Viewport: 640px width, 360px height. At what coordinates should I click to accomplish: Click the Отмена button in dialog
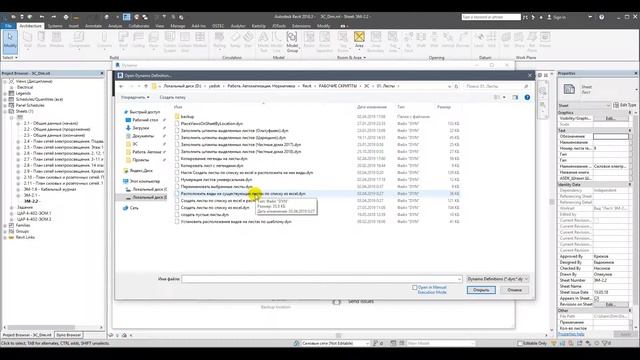514,290
